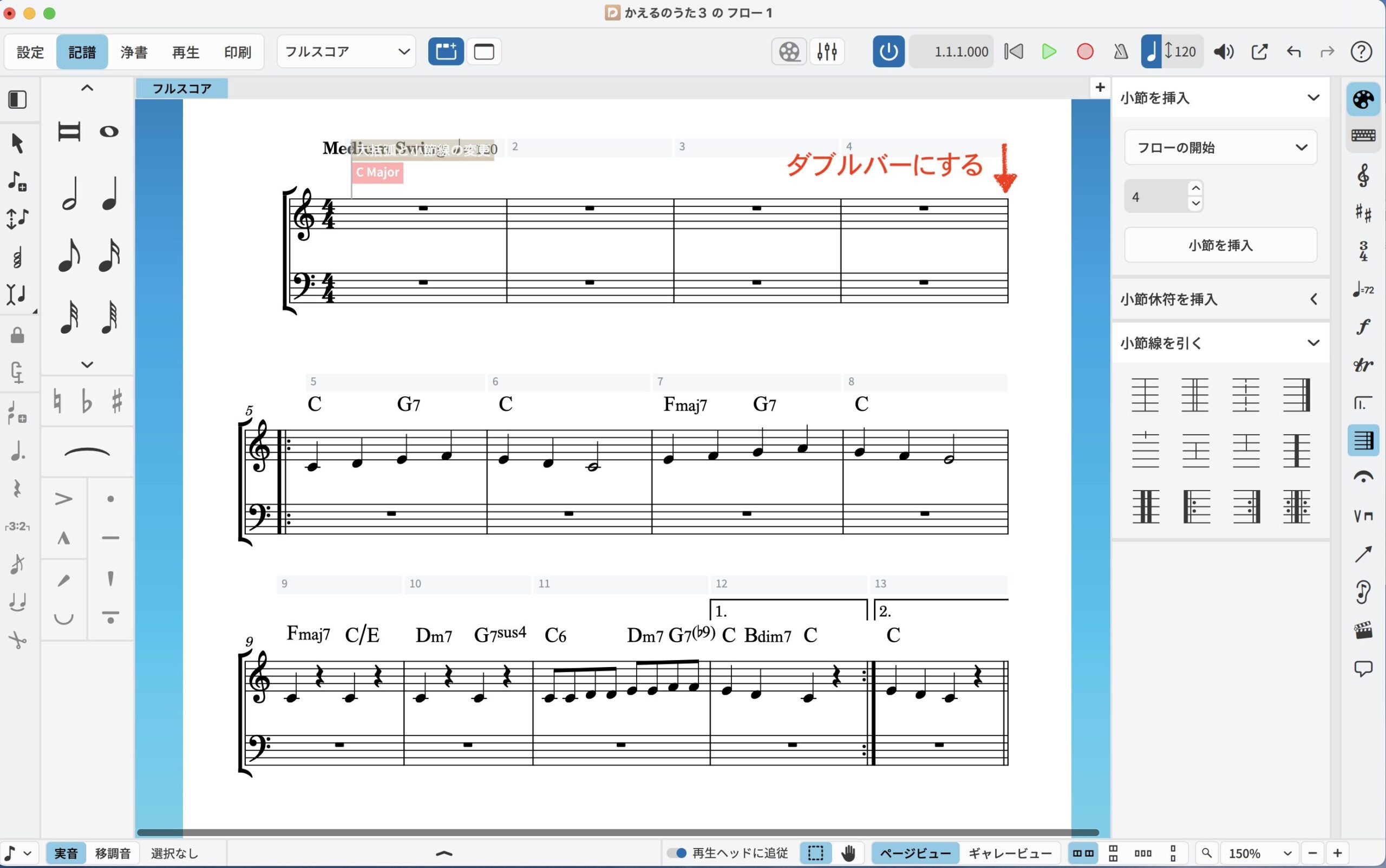This screenshot has width=1386, height=868.
Task: Toggle the follow-playhead switch (再生ヘッドに追従)
Action: (x=677, y=853)
